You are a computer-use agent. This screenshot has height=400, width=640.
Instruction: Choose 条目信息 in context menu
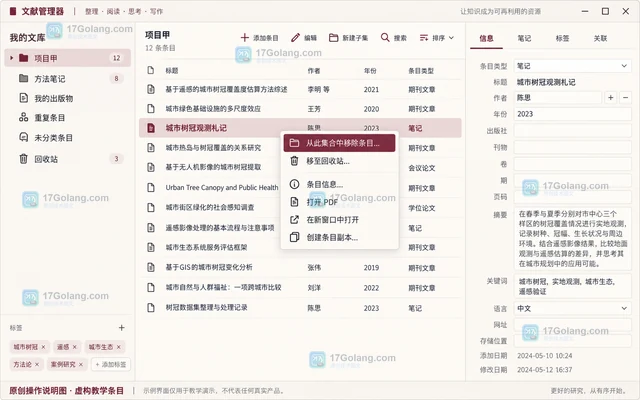point(339,184)
